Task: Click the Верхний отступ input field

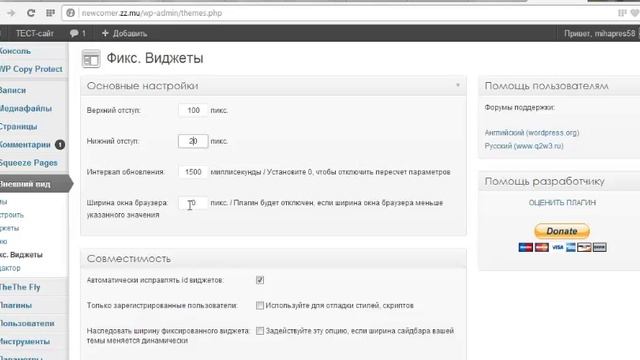Action: tap(193, 110)
